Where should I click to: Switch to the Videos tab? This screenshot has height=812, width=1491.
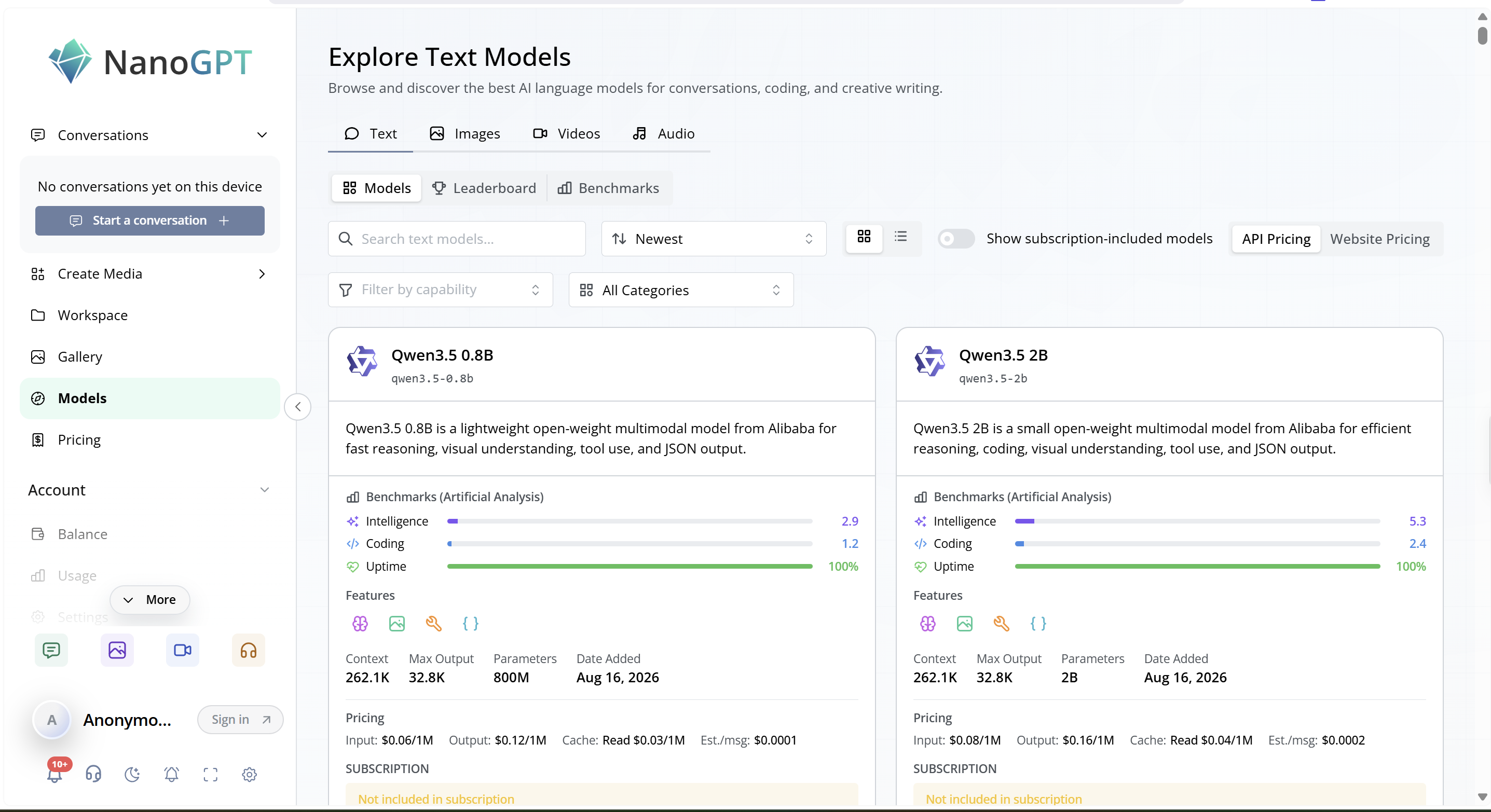tap(566, 134)
